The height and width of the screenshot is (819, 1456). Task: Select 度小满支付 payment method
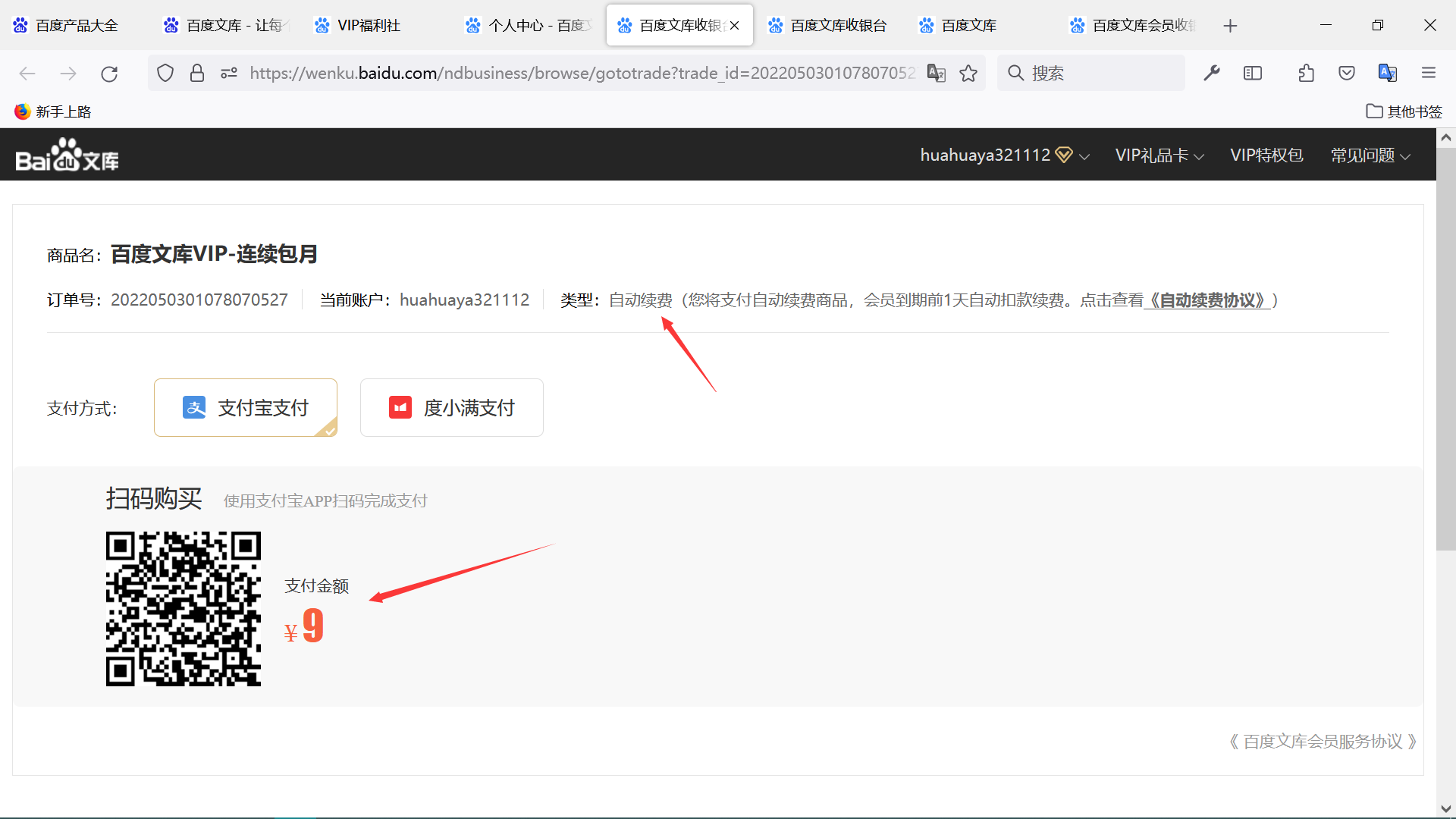452,408
